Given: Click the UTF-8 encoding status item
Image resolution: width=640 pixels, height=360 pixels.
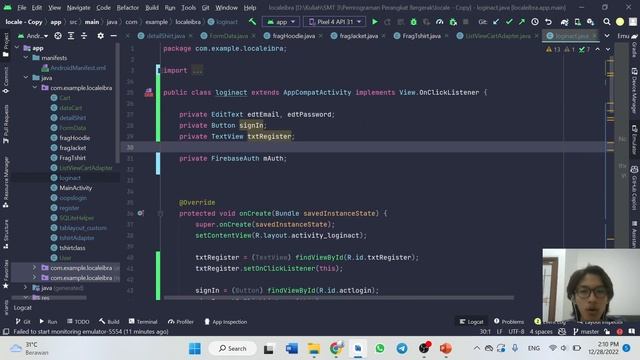Looking at the screenshot, I should coord(516,331).
